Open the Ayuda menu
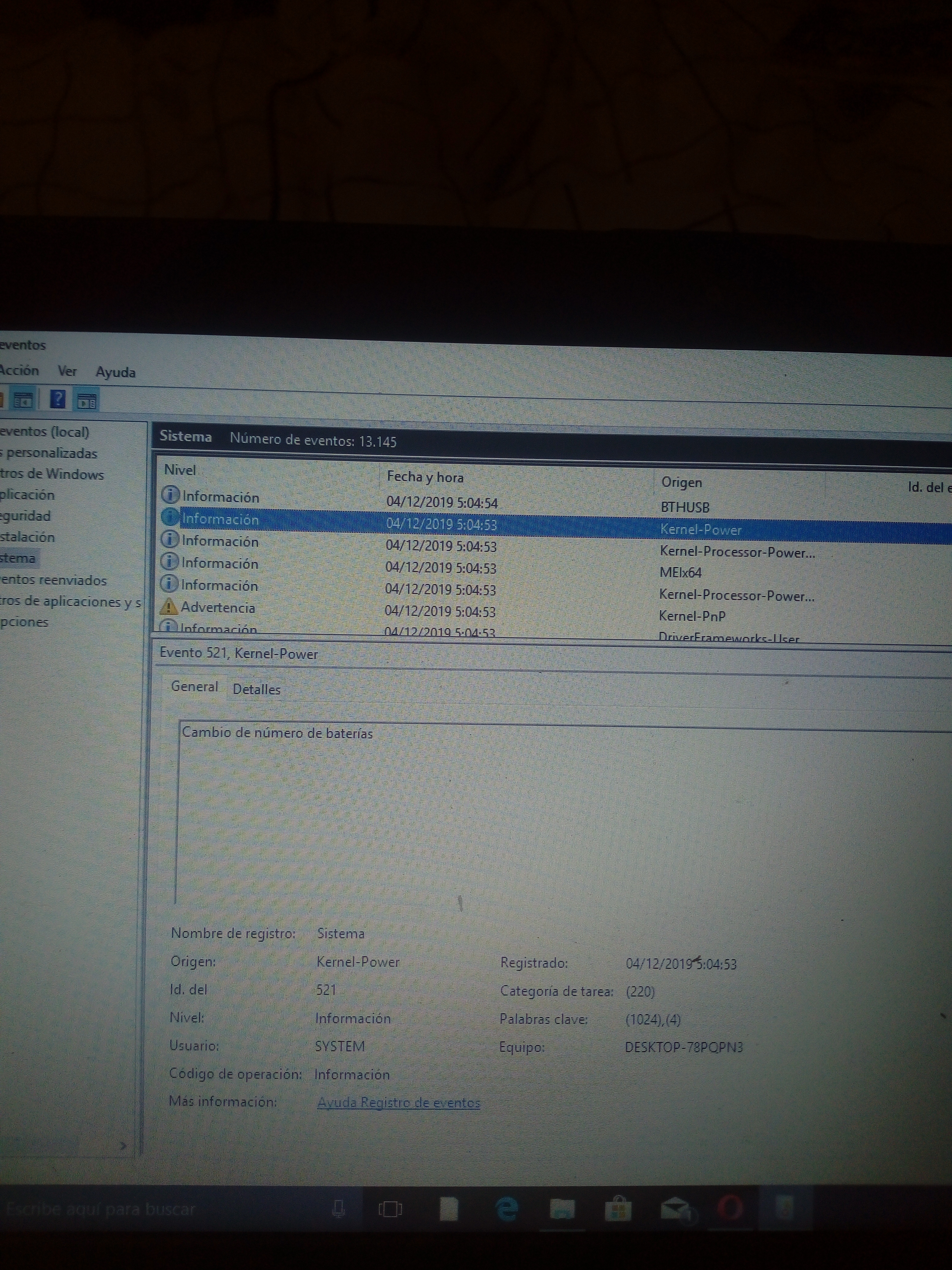Viewport: 952px width, 1270px height. (x=115, y=372)
